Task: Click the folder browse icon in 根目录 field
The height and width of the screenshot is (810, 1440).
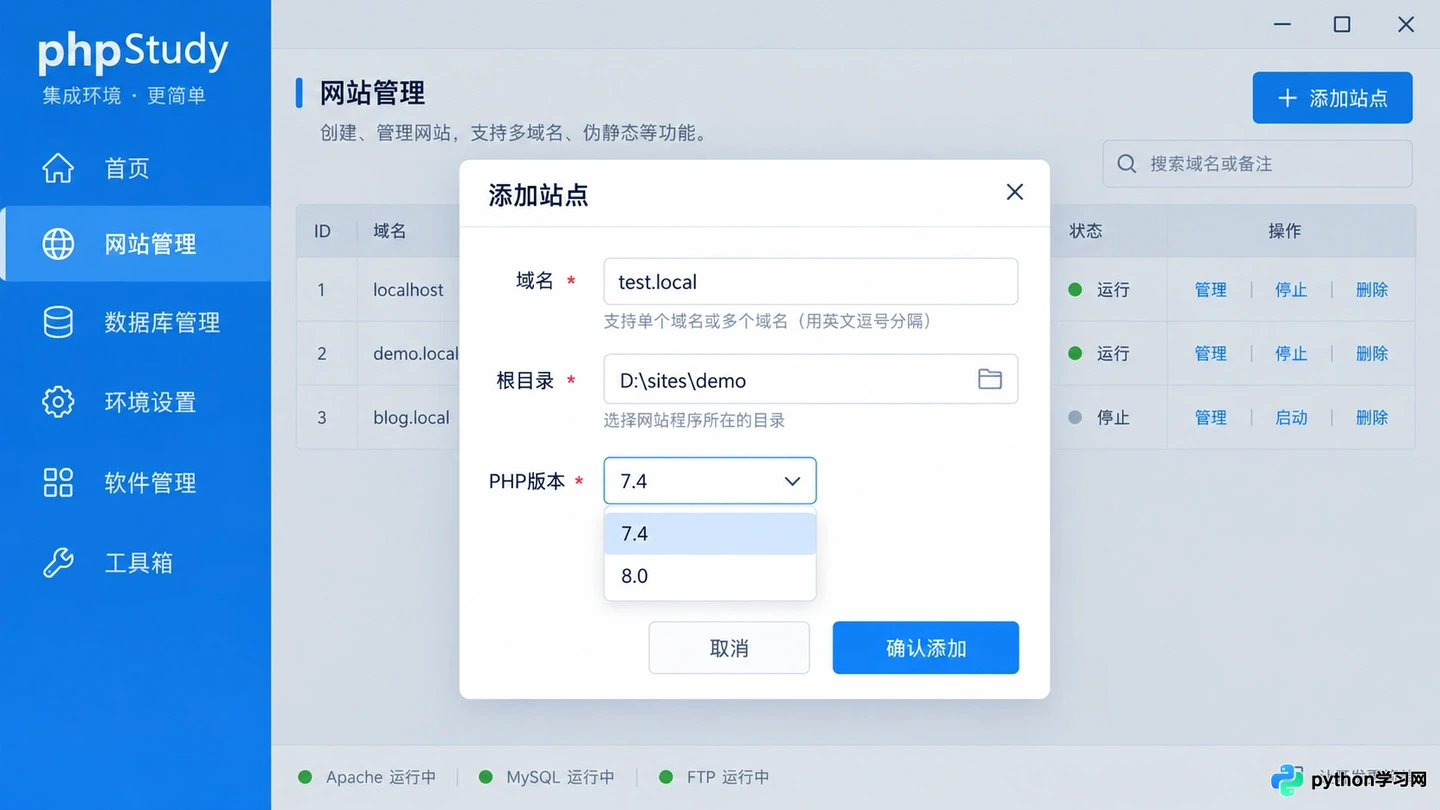Action: point(990,379)
